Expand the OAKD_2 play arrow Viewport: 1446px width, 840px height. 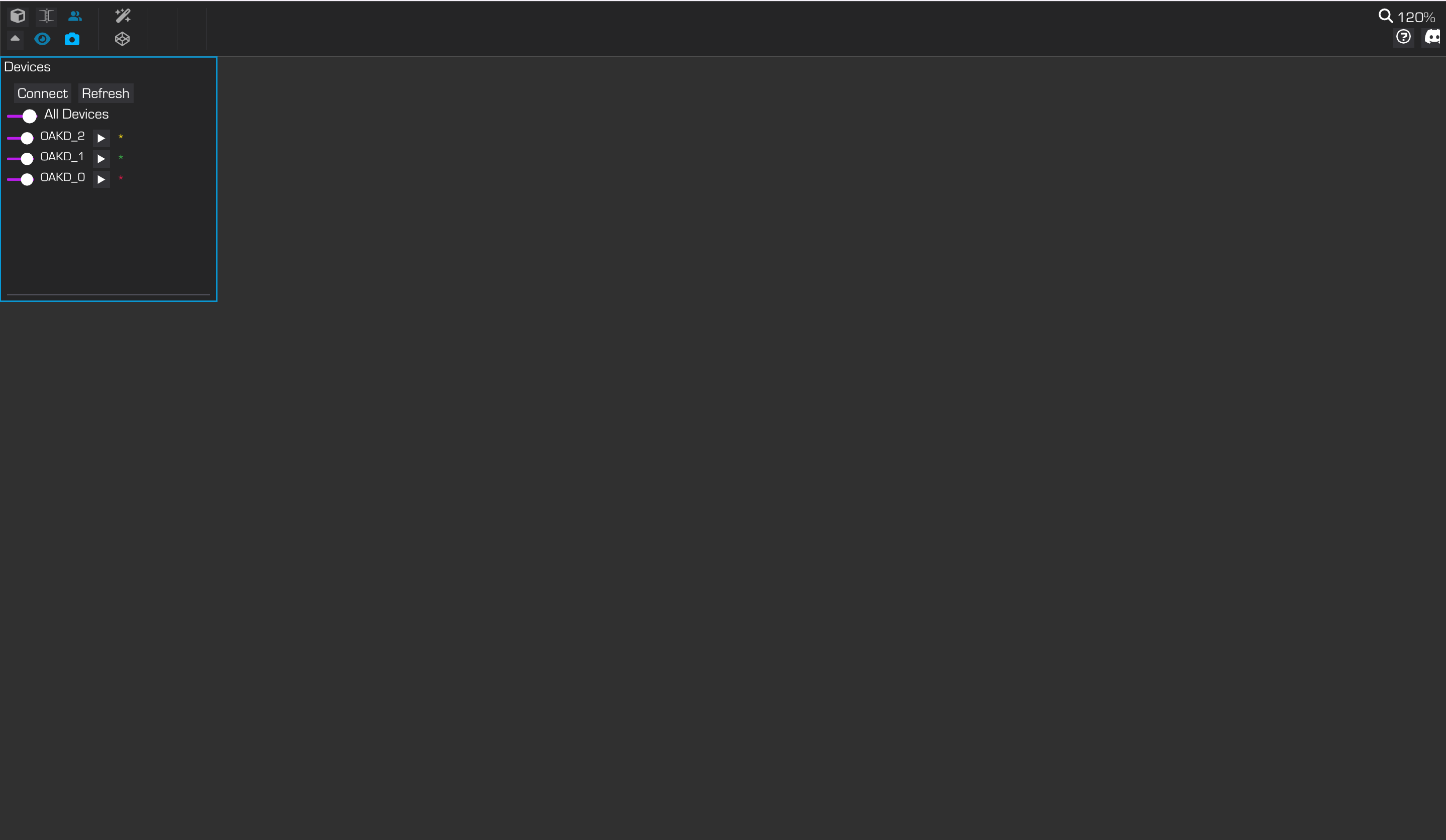(x=101, y=138)
